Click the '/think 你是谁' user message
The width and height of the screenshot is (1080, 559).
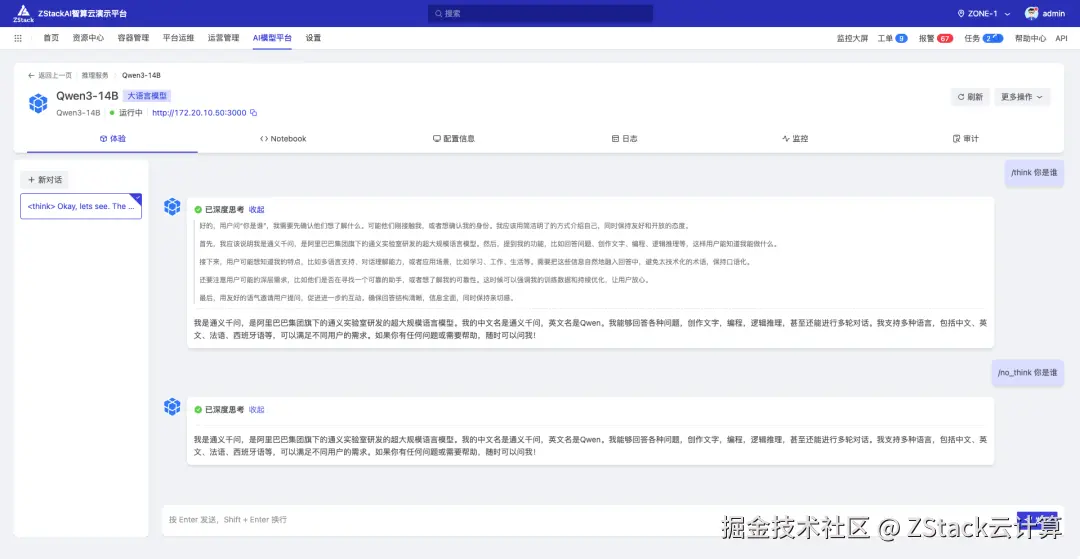(x=1034, y=173)
